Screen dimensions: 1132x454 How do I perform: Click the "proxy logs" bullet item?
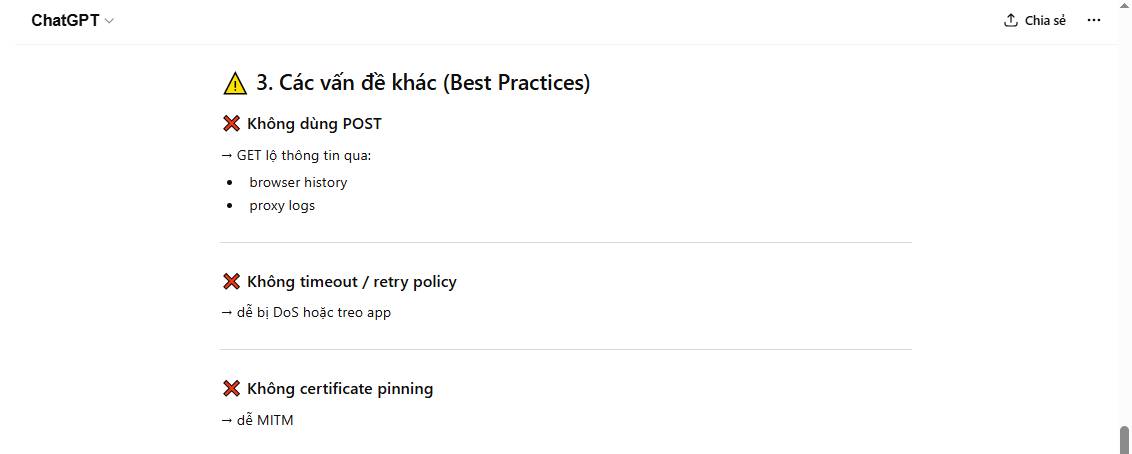coord(282,206)
